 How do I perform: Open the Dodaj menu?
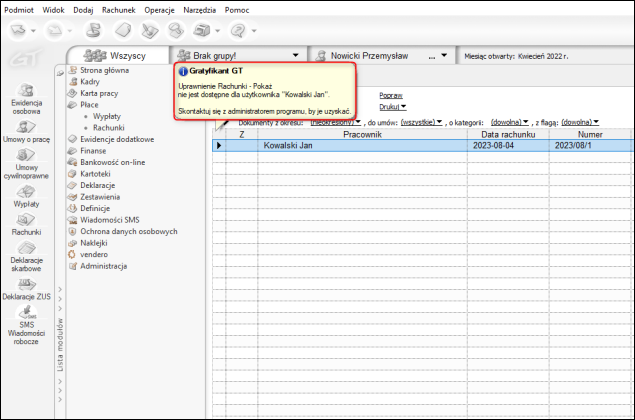pyautogui.click(x=83, y=10)
